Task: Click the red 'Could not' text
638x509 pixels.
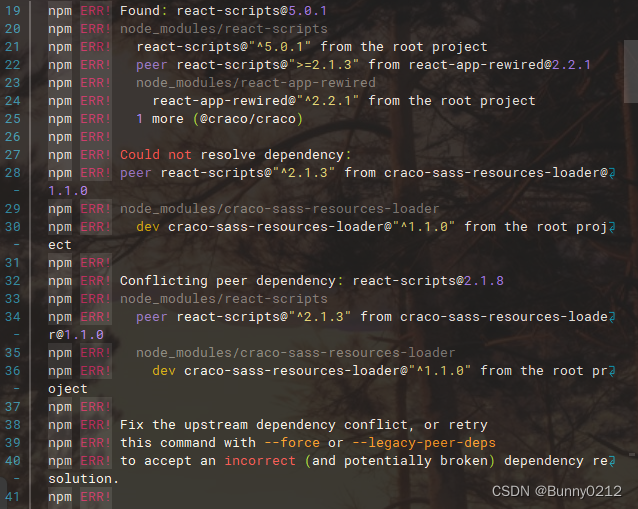Action: point(156,155)
